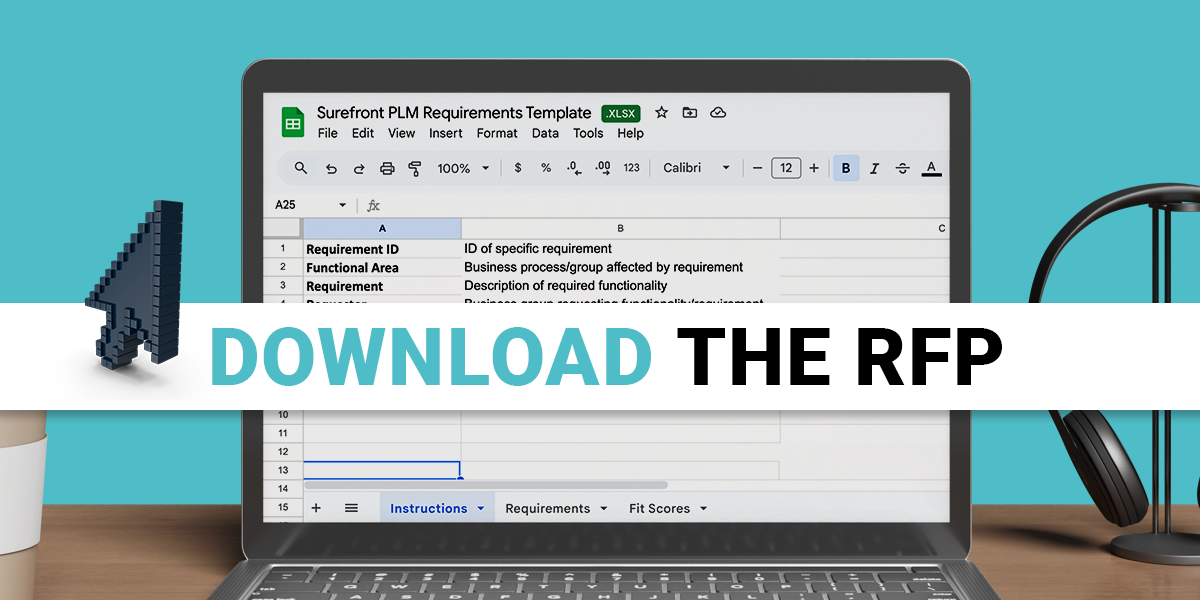Image resolution: width=1200 pixels, height=600 pixels.
Task: Print the spreadsheet
Action: click(387, 168)
